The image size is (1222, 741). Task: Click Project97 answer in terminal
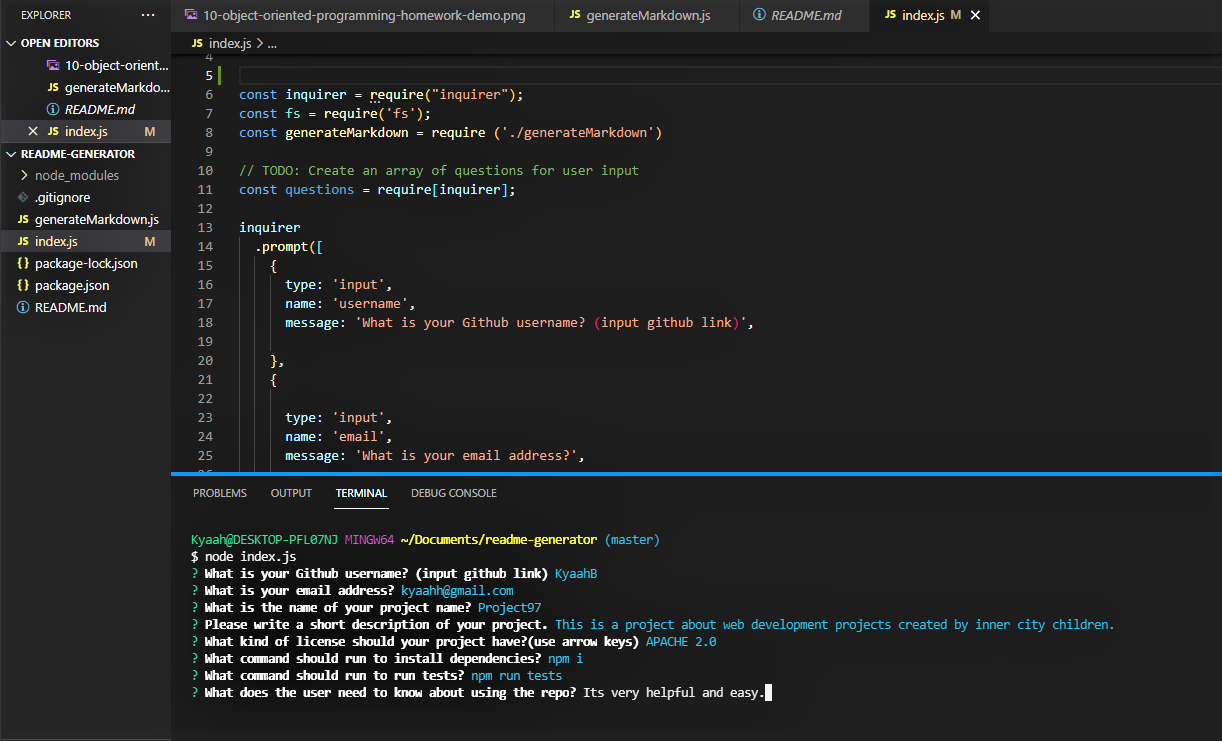(x=509, y=608)
